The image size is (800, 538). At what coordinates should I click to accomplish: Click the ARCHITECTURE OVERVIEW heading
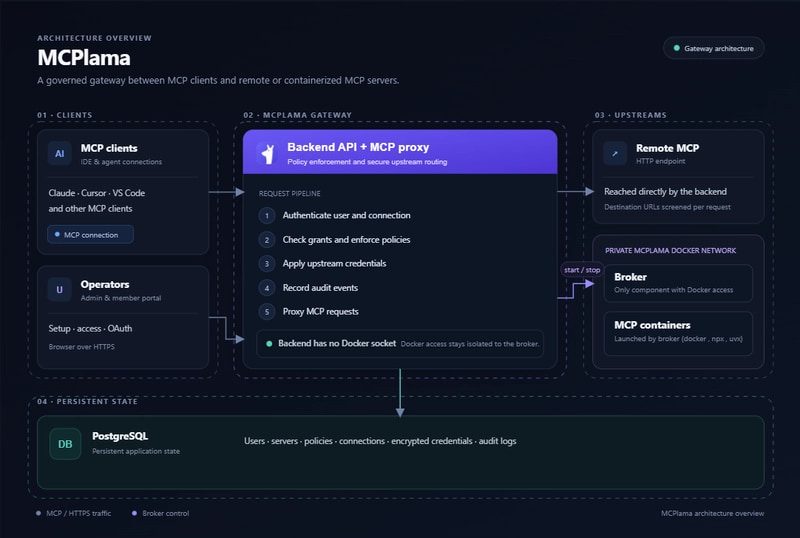click(94, 38)
